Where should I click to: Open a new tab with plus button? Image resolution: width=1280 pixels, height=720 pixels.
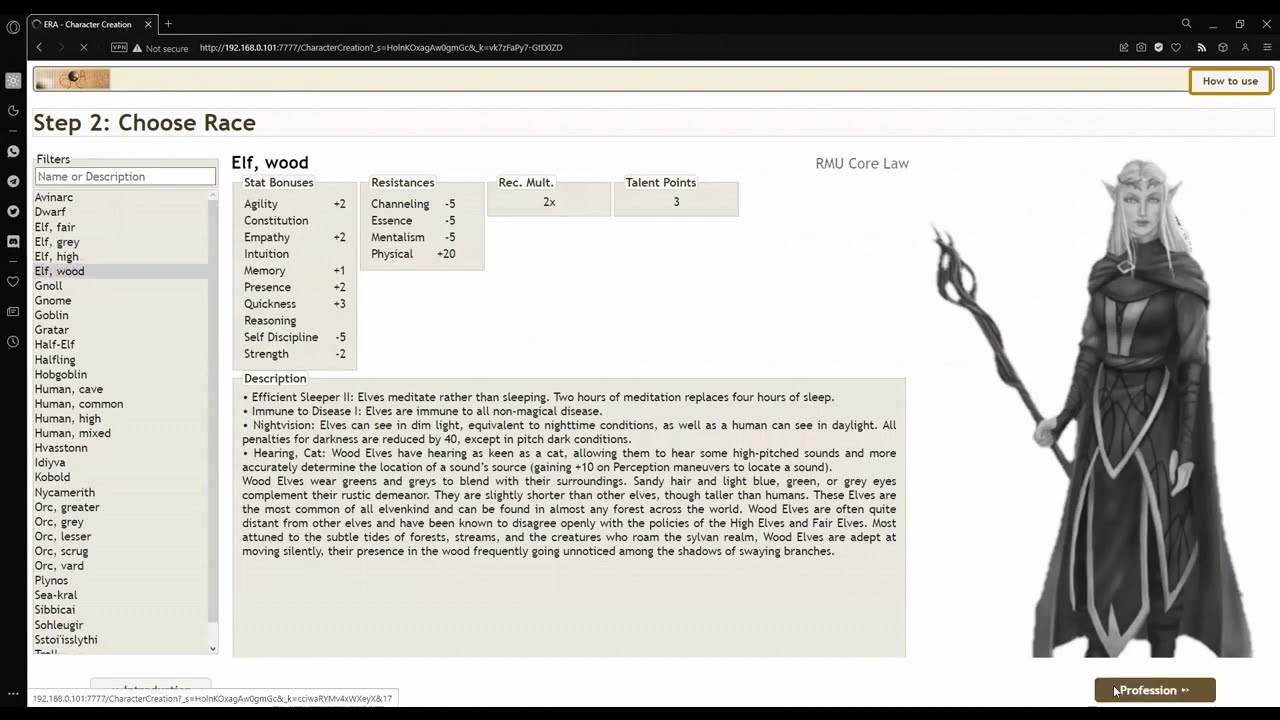(x=168, y=24)
